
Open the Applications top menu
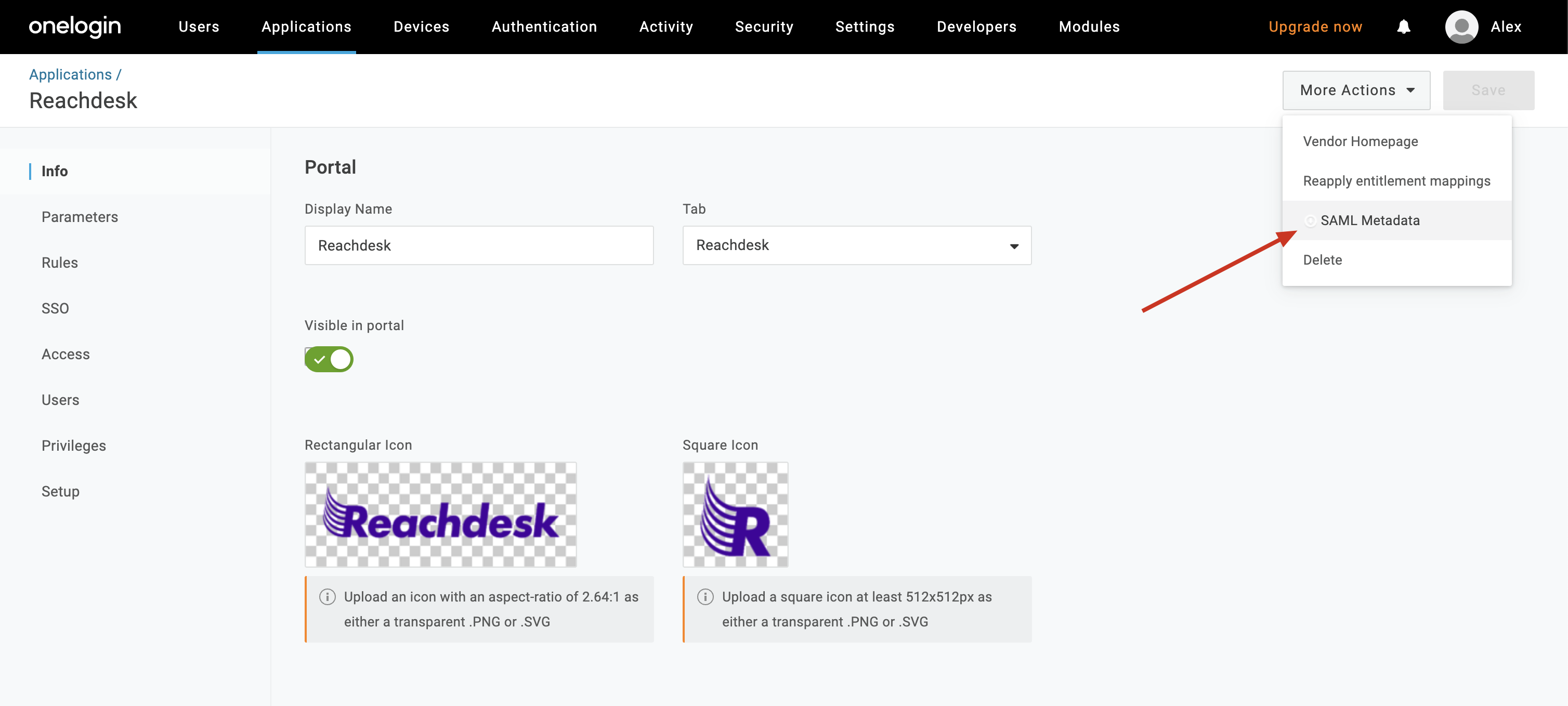click(x=306, y=27)
